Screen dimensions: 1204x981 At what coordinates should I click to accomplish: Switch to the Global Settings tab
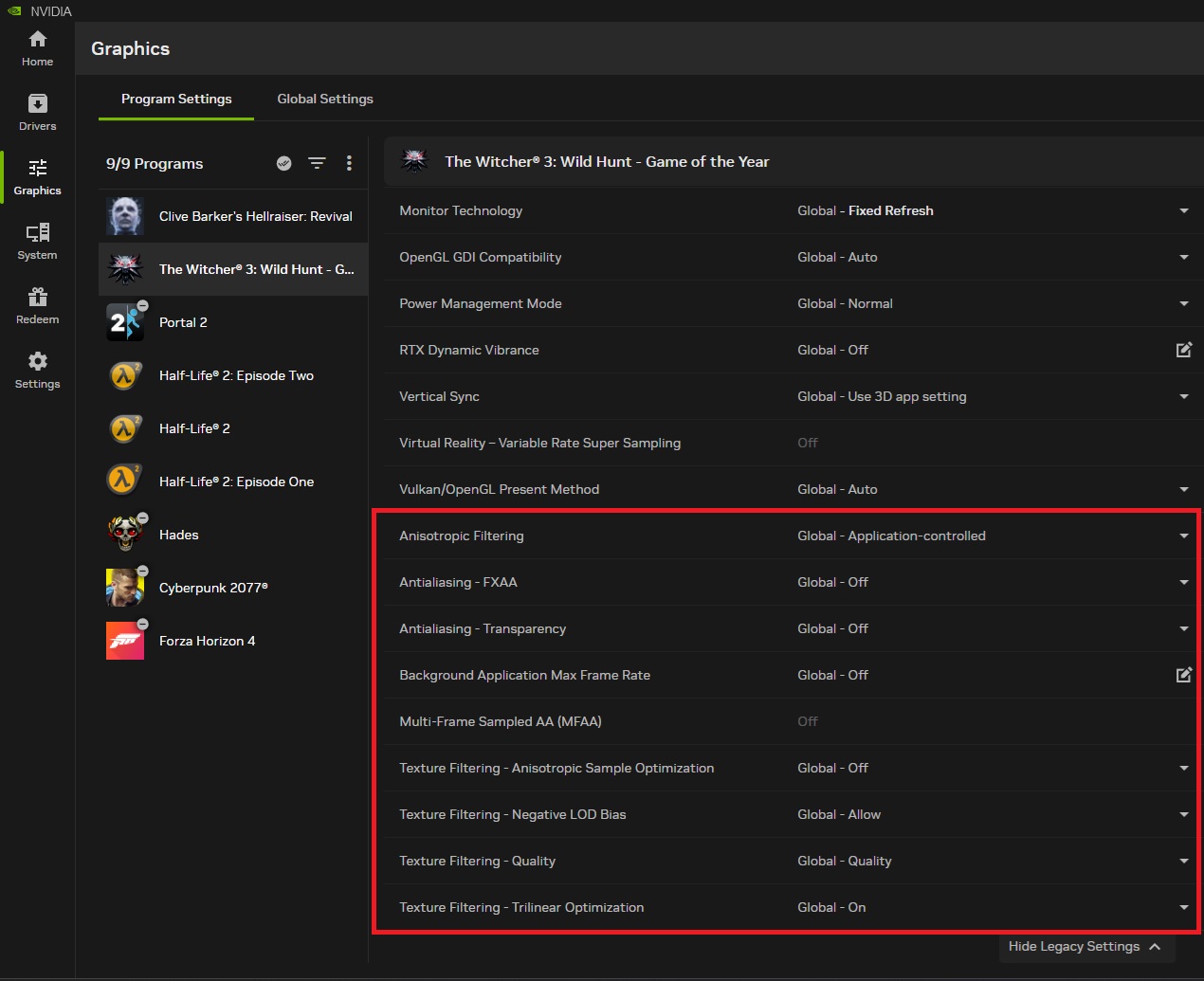point(325,99)
